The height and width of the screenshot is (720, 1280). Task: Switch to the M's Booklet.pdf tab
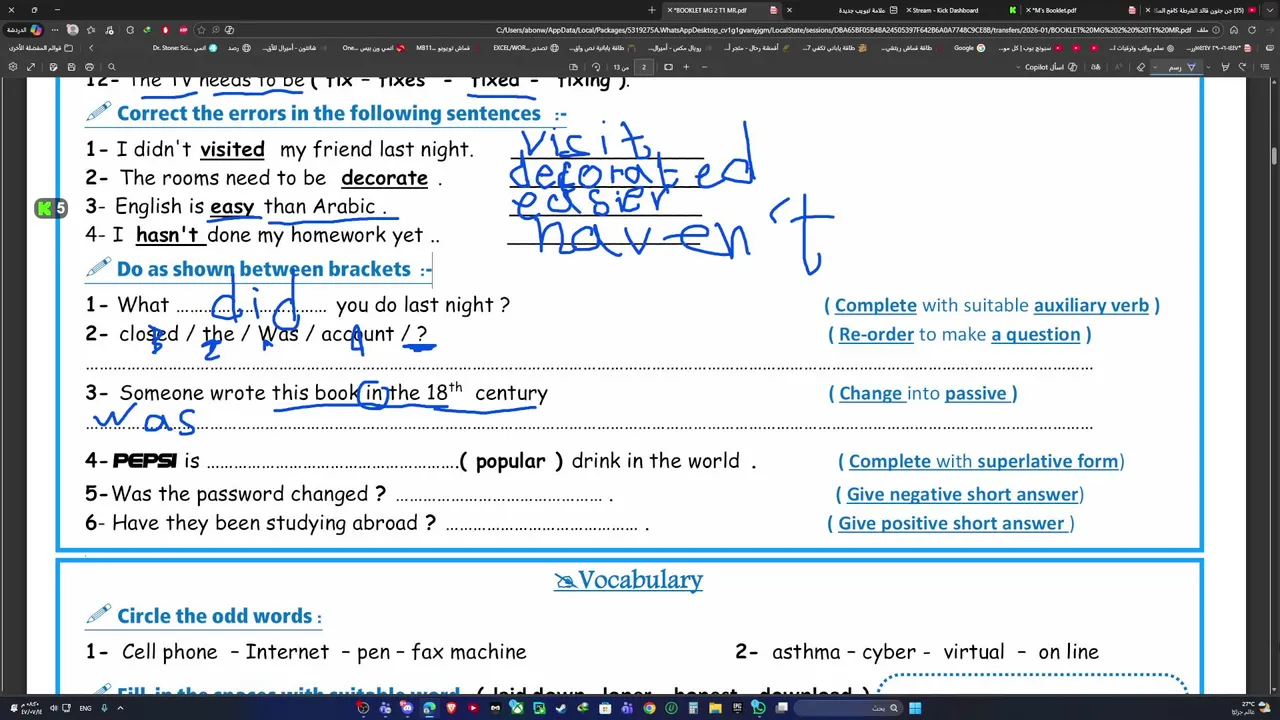pos(1080,10)
